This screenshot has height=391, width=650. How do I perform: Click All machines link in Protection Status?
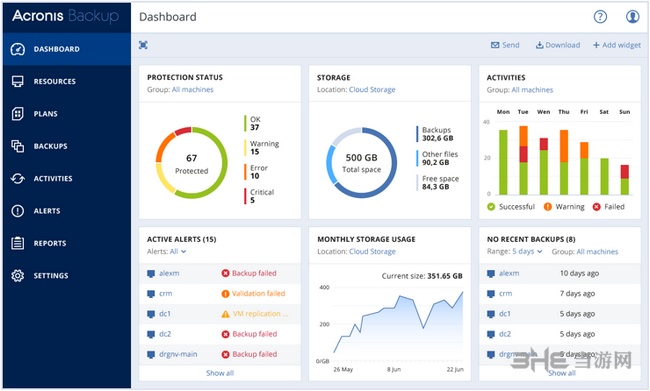[193, 90]
